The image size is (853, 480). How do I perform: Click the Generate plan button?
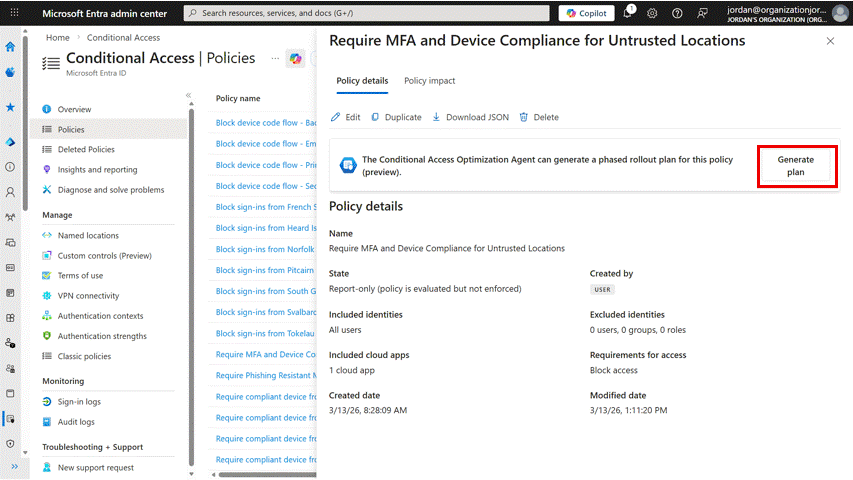[x=795, y=166]
